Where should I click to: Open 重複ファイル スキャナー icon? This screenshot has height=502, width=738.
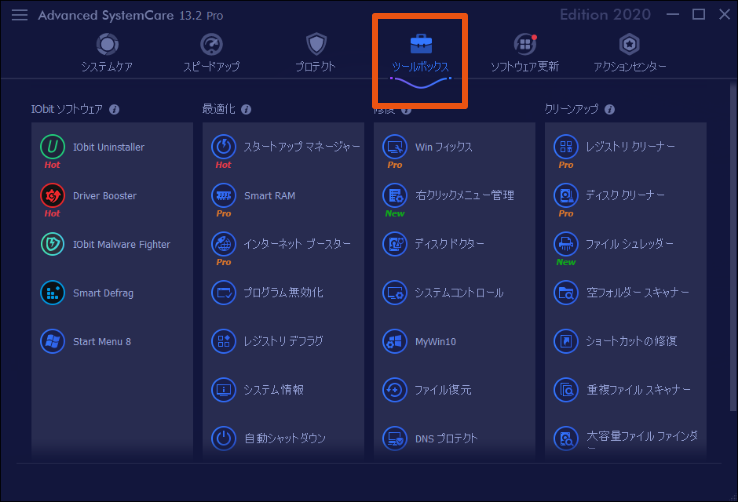click(x=566, y=390)
